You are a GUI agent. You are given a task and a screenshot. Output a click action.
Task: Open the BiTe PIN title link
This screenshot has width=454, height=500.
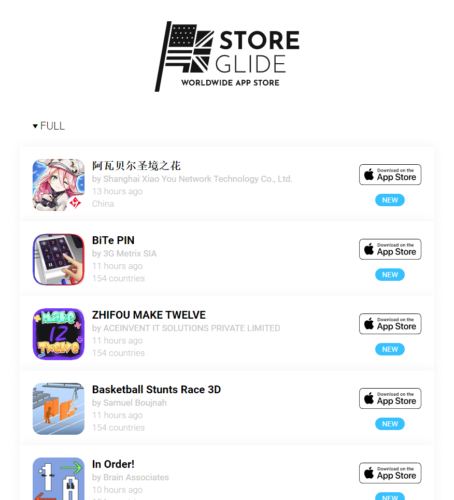pyautogui.click(x=113, y=240)
